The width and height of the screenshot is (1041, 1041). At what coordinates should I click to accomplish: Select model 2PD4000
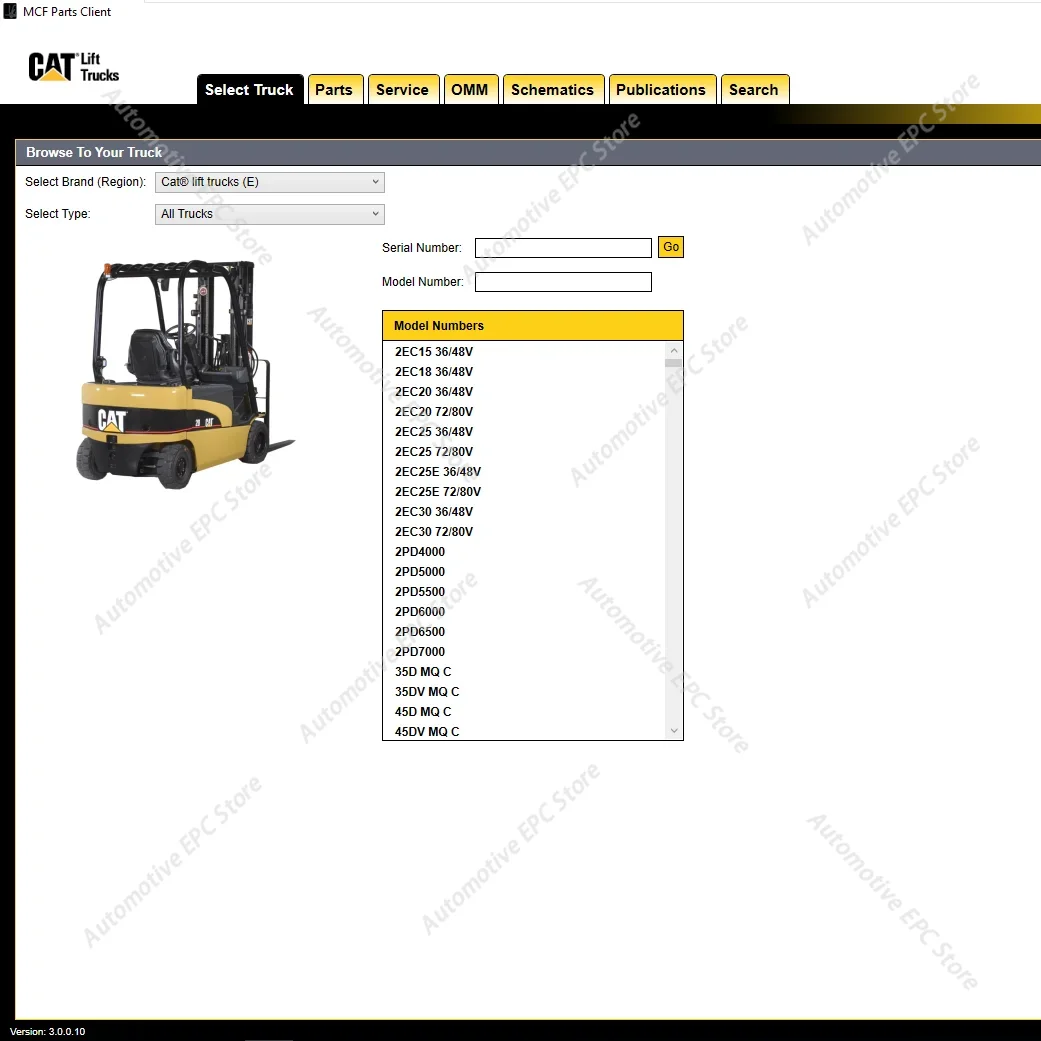(420, 552)
